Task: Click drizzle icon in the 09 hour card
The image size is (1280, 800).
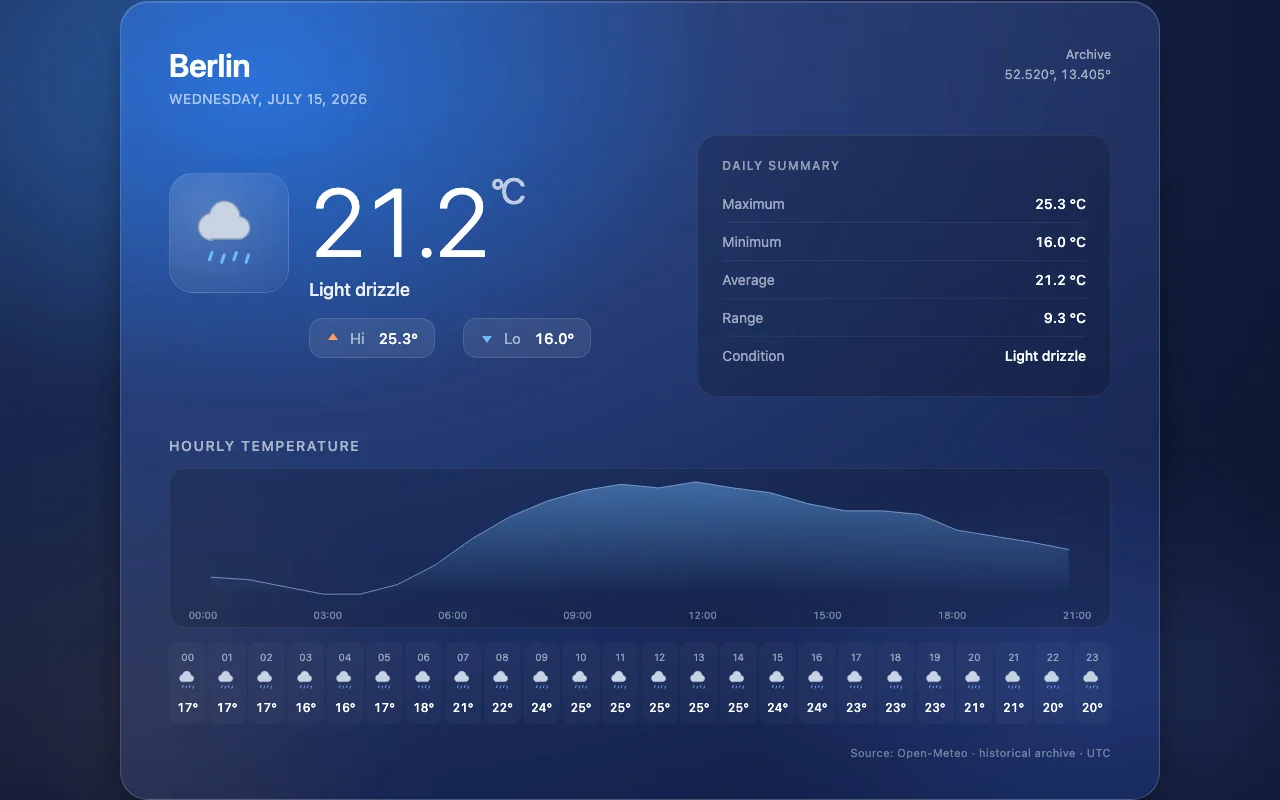Action: [x=541, y=680]
